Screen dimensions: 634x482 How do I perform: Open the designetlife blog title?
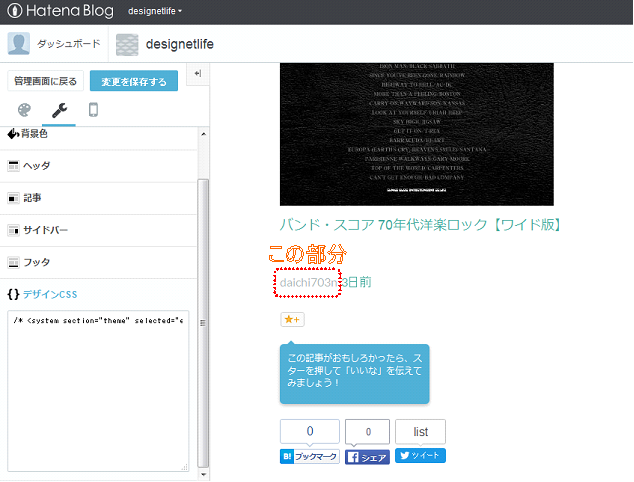(x=180, y=44)
